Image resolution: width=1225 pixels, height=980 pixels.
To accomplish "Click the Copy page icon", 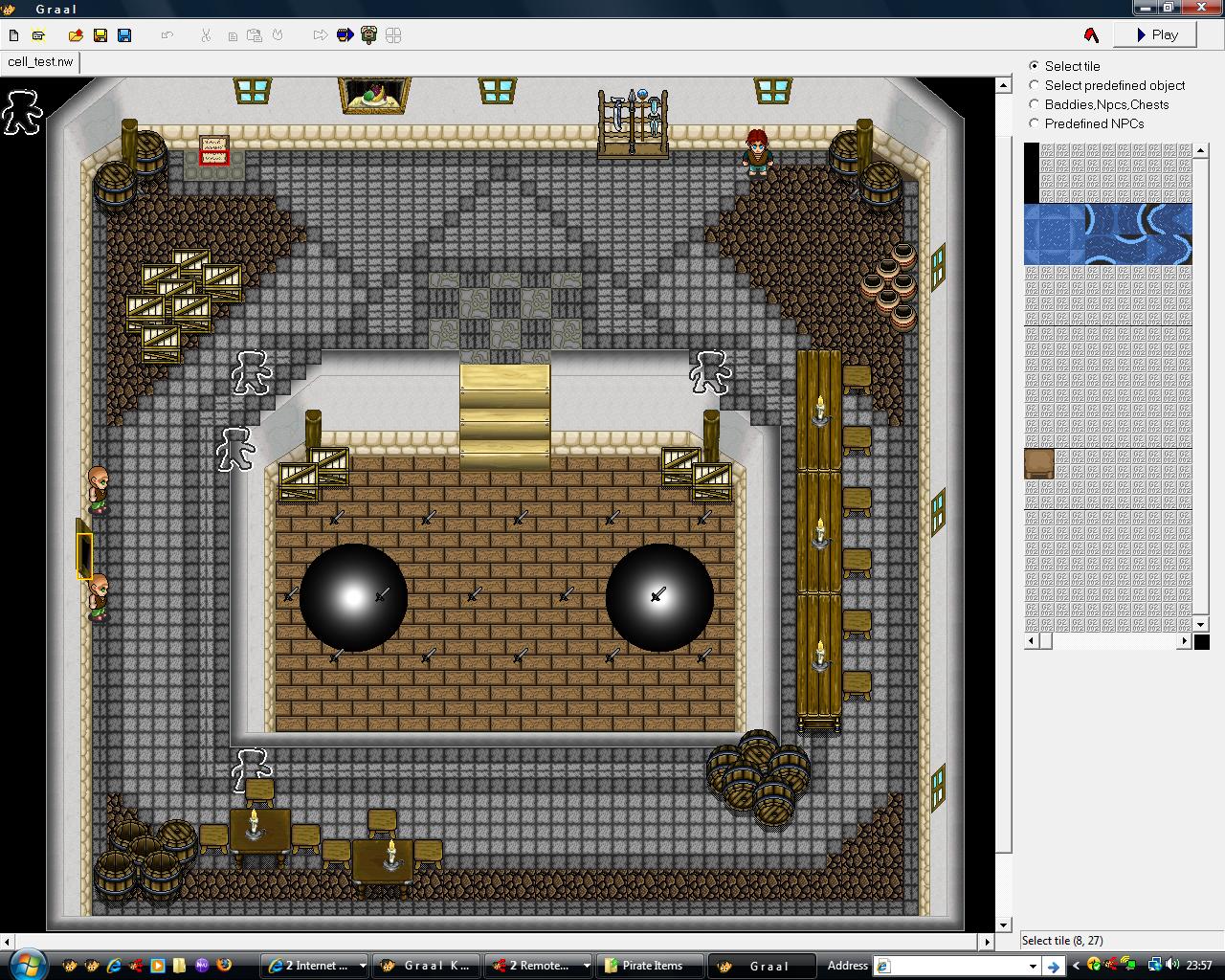I will [232, 35].
